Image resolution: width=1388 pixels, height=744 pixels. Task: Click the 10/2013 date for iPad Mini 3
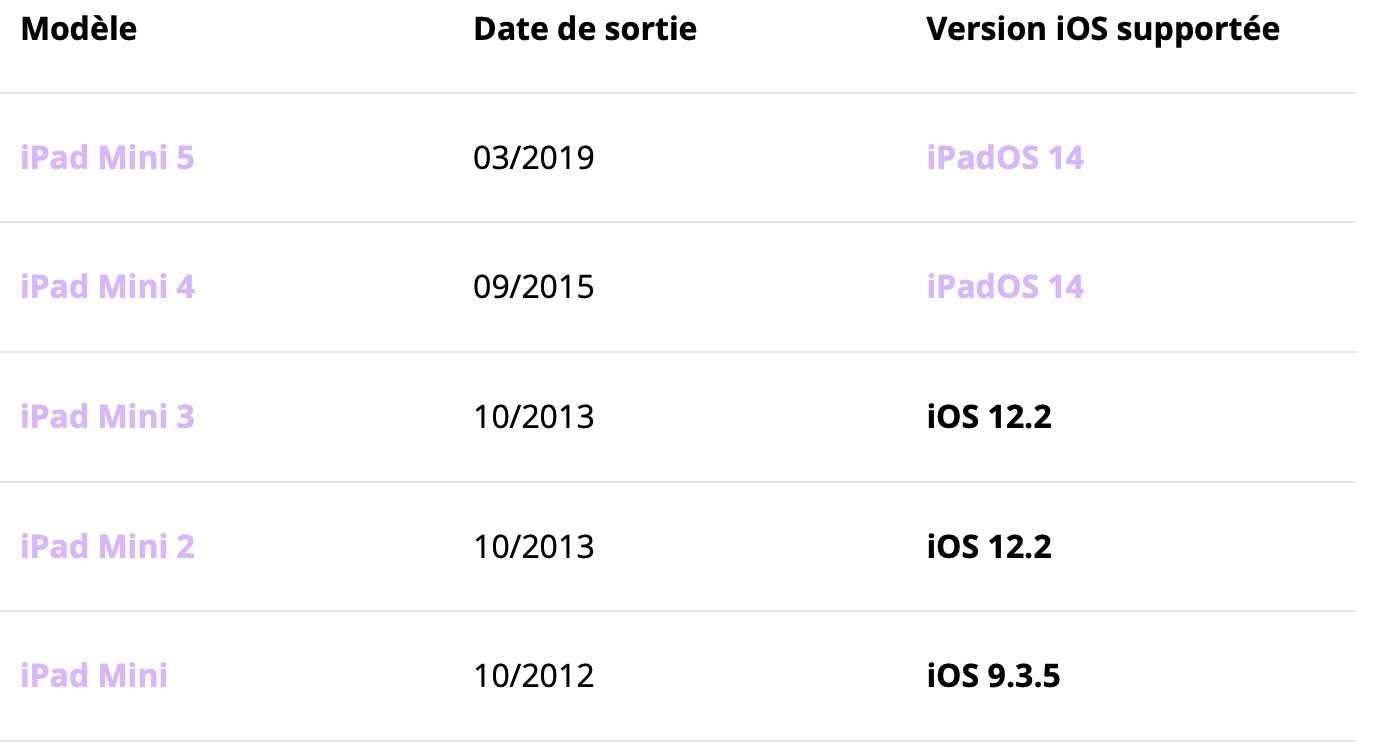(533, 417)
